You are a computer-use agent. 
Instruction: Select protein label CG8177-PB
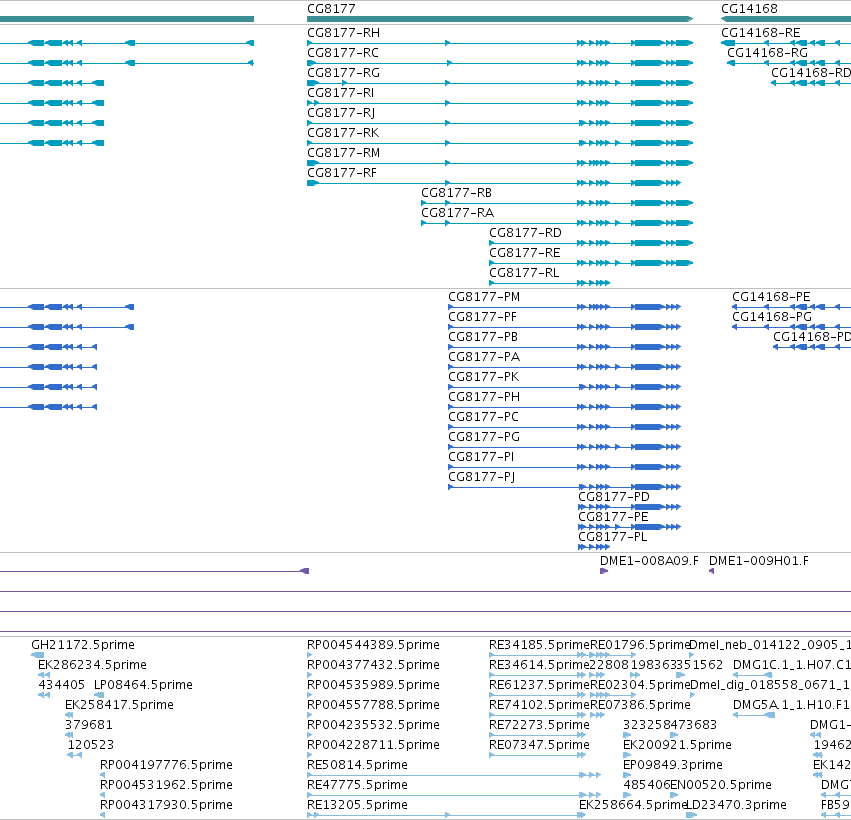pos(483,338)
